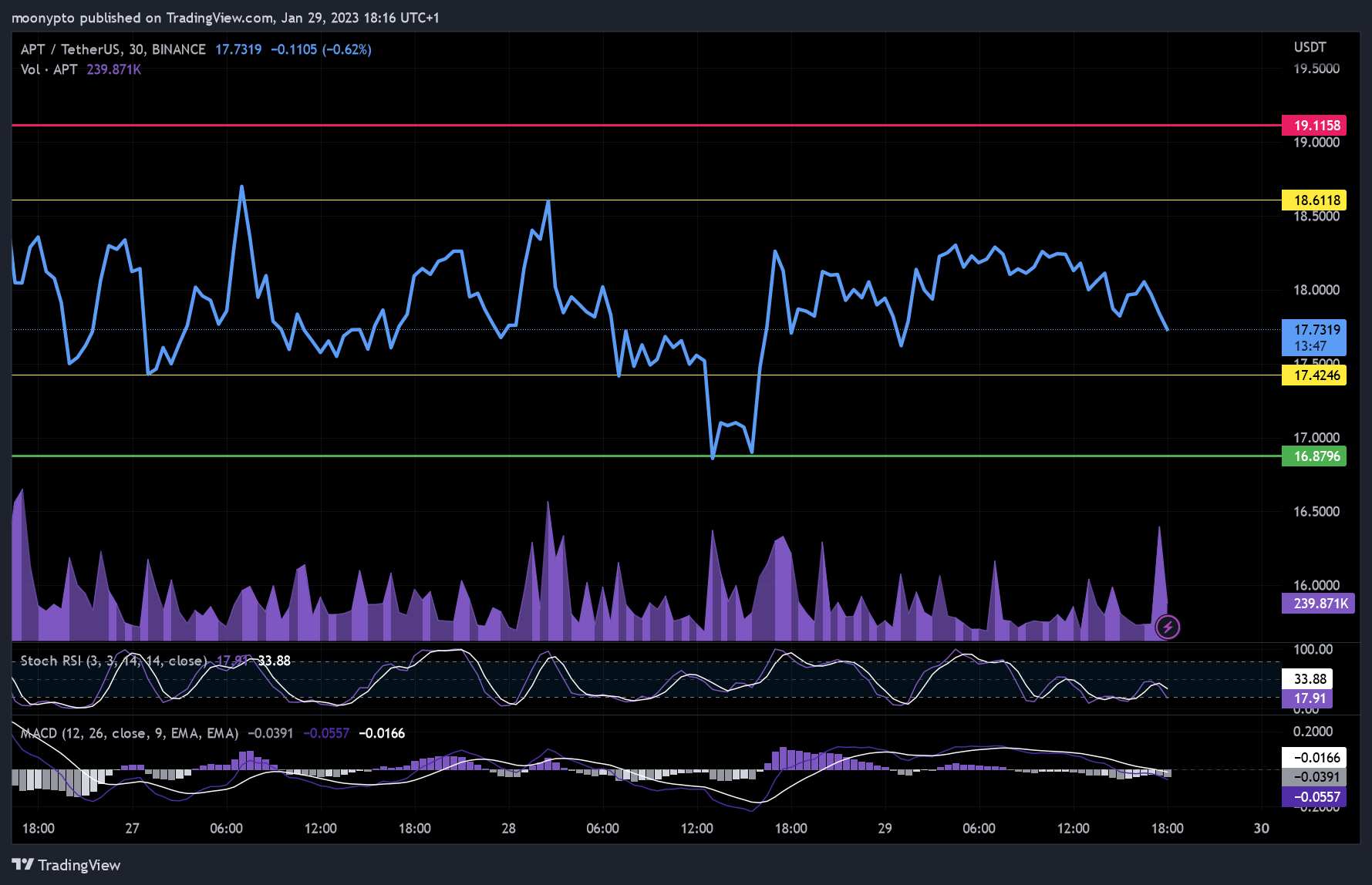Click the purple volume label 239.871K on axis
1372x885 pixels.
1318,604
